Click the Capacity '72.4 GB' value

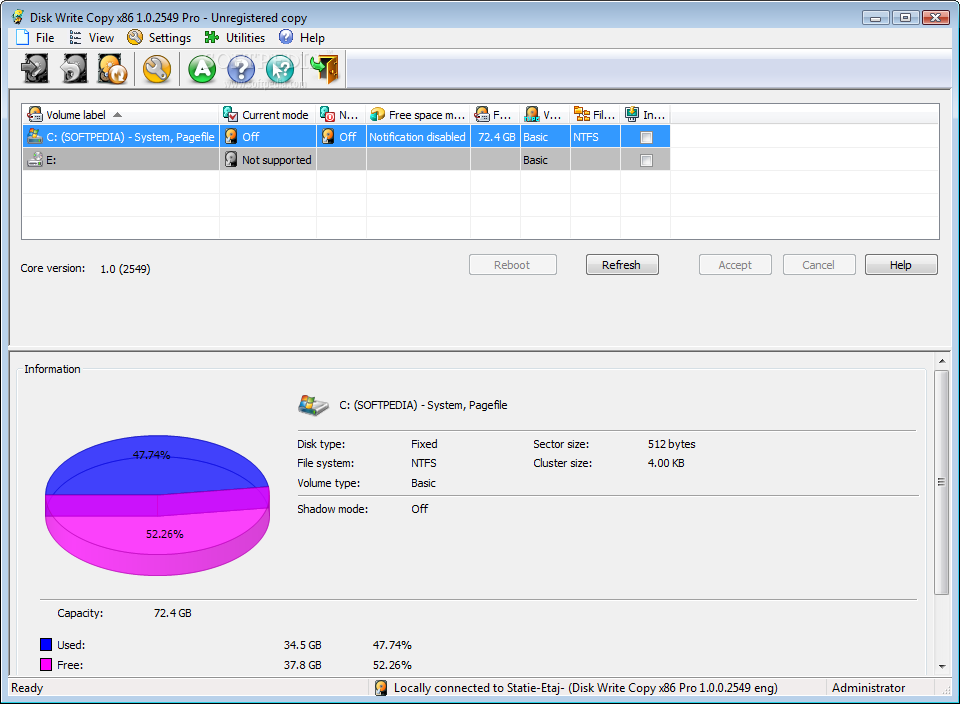pyautogui.click(x=173, y=613)
